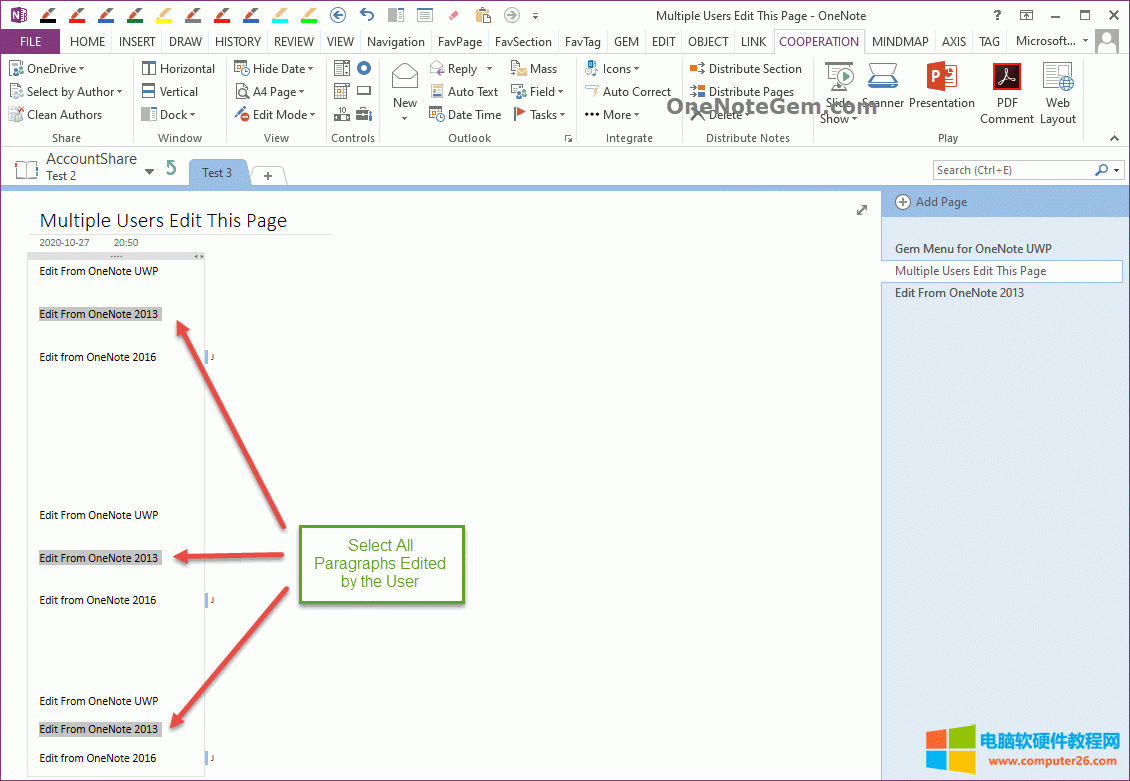Switch to the HISTORY ribbon tab
The height and width of the screenshot is (781, 1130).
(x=238, y=42)
